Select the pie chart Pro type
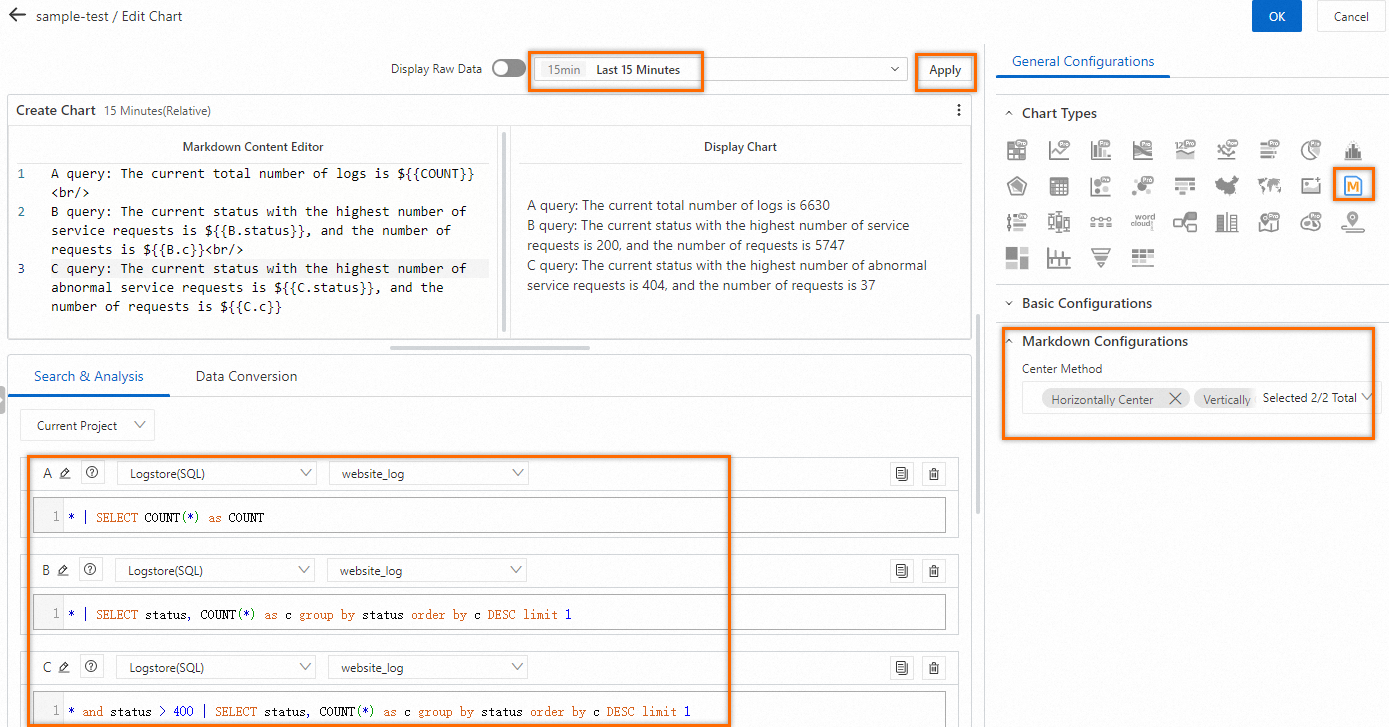Screen dimensions: 1389x727 (x=1311, y=151)
